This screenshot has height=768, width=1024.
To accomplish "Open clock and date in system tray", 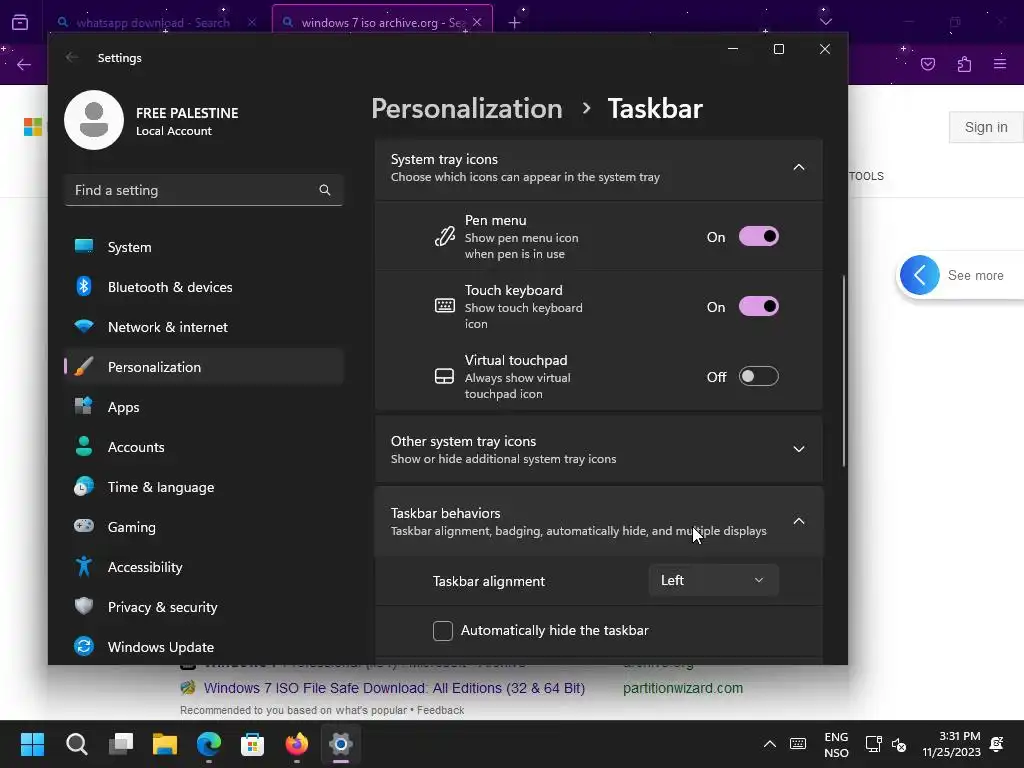I will coord(951,744).
